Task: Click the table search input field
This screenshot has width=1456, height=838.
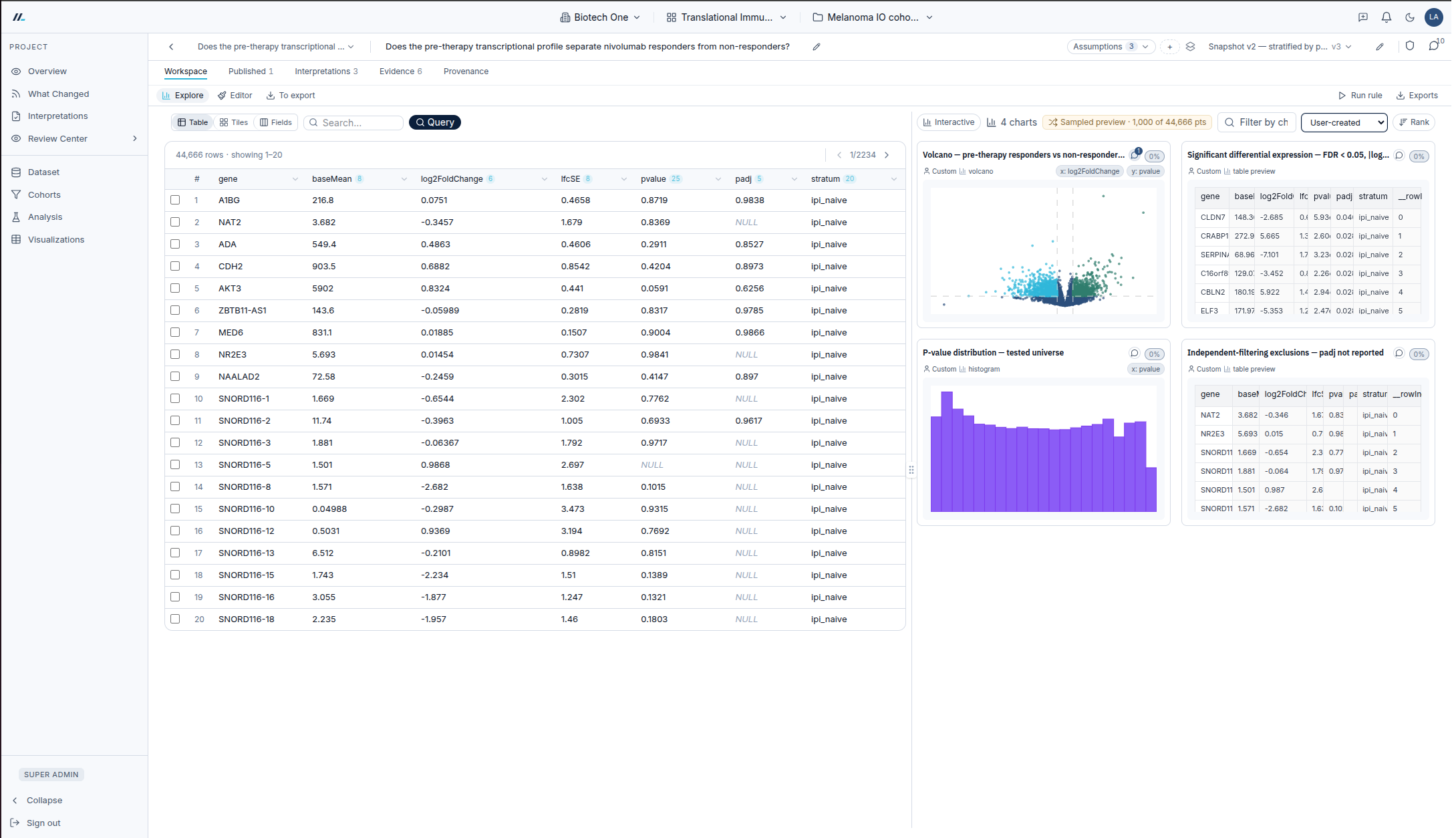Action: pyautogui.click(x=354, y=122)
